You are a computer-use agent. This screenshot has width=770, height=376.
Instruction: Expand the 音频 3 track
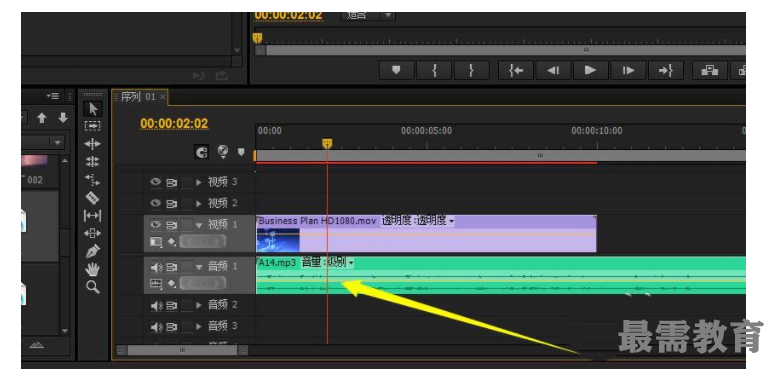[199, 326]
